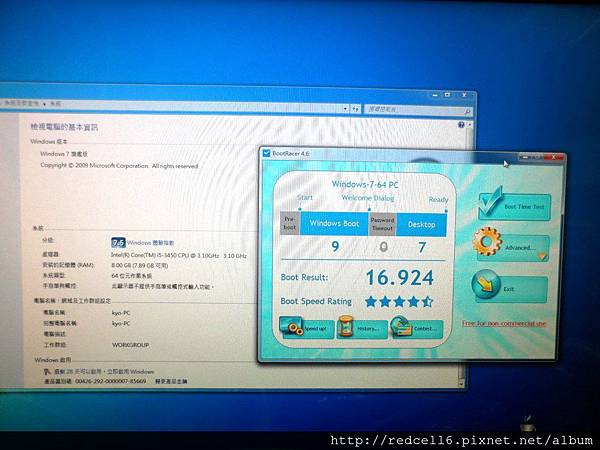This screenshot has width=600, height=450.
Task: Open the Free for non-commercial use link
Action: 504,323
